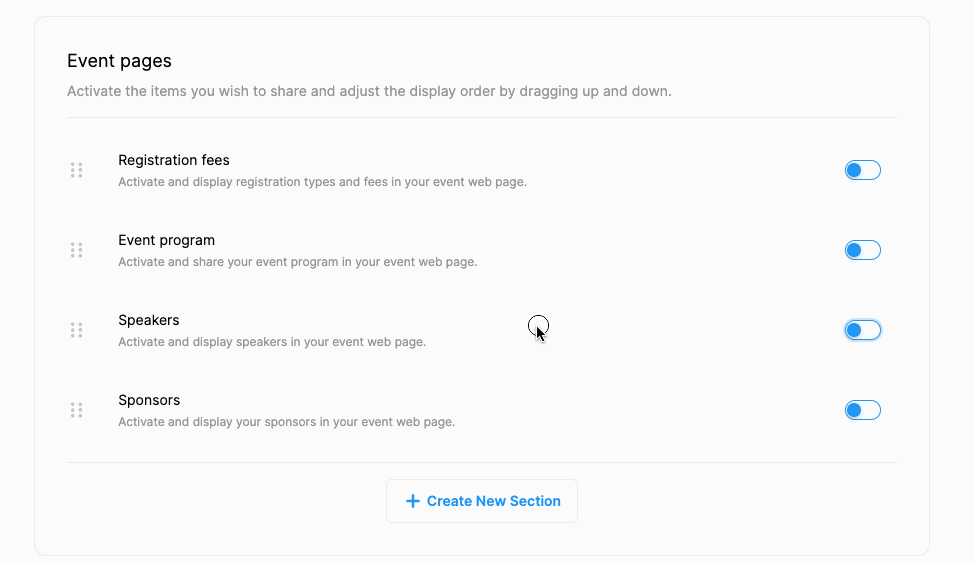Turn off the Sponsors toggle

coord(862,410)
